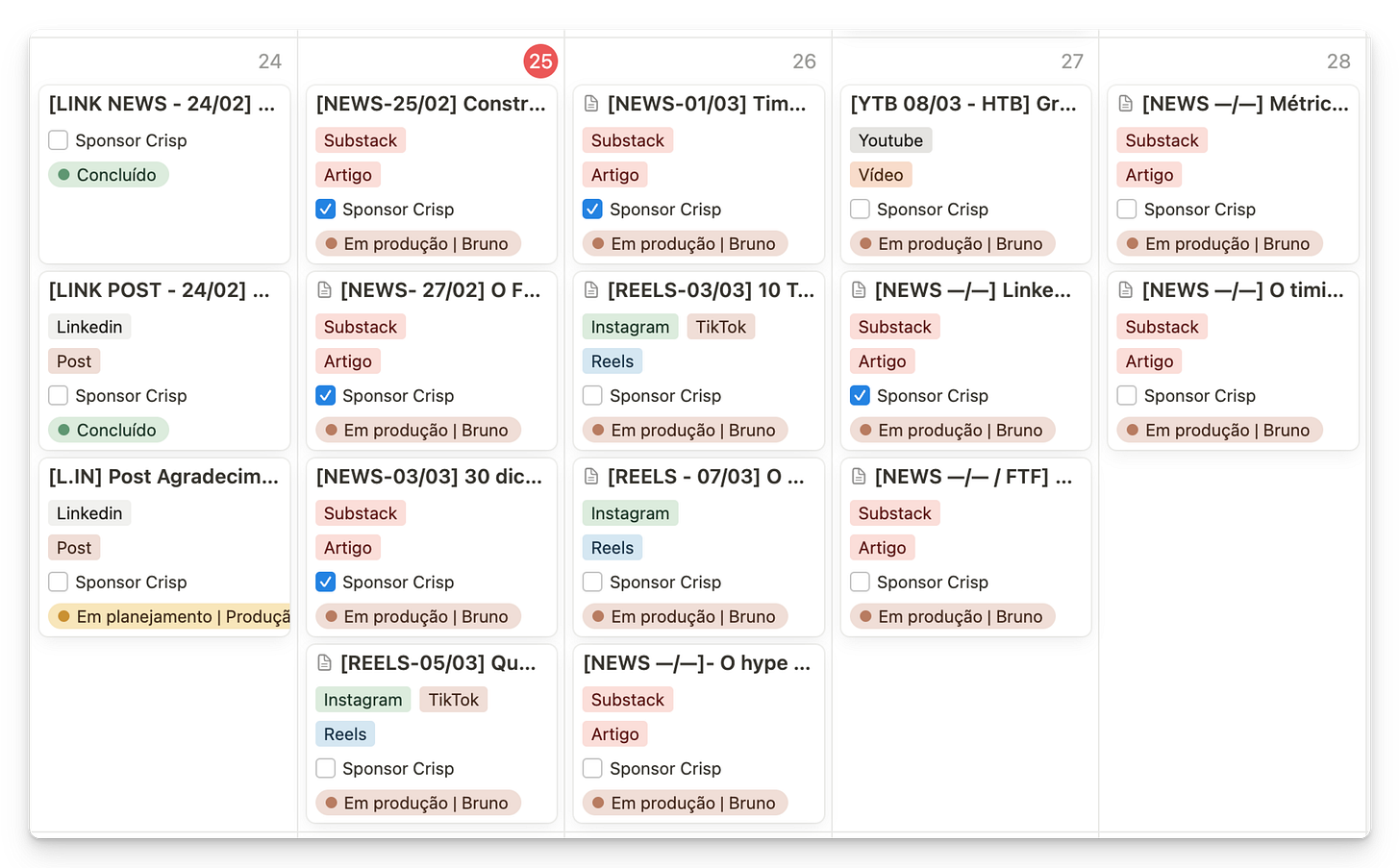1400x868 pixels.
Task: Open the [LINK POST - 24/02] card title
Action: pos(159,290)
